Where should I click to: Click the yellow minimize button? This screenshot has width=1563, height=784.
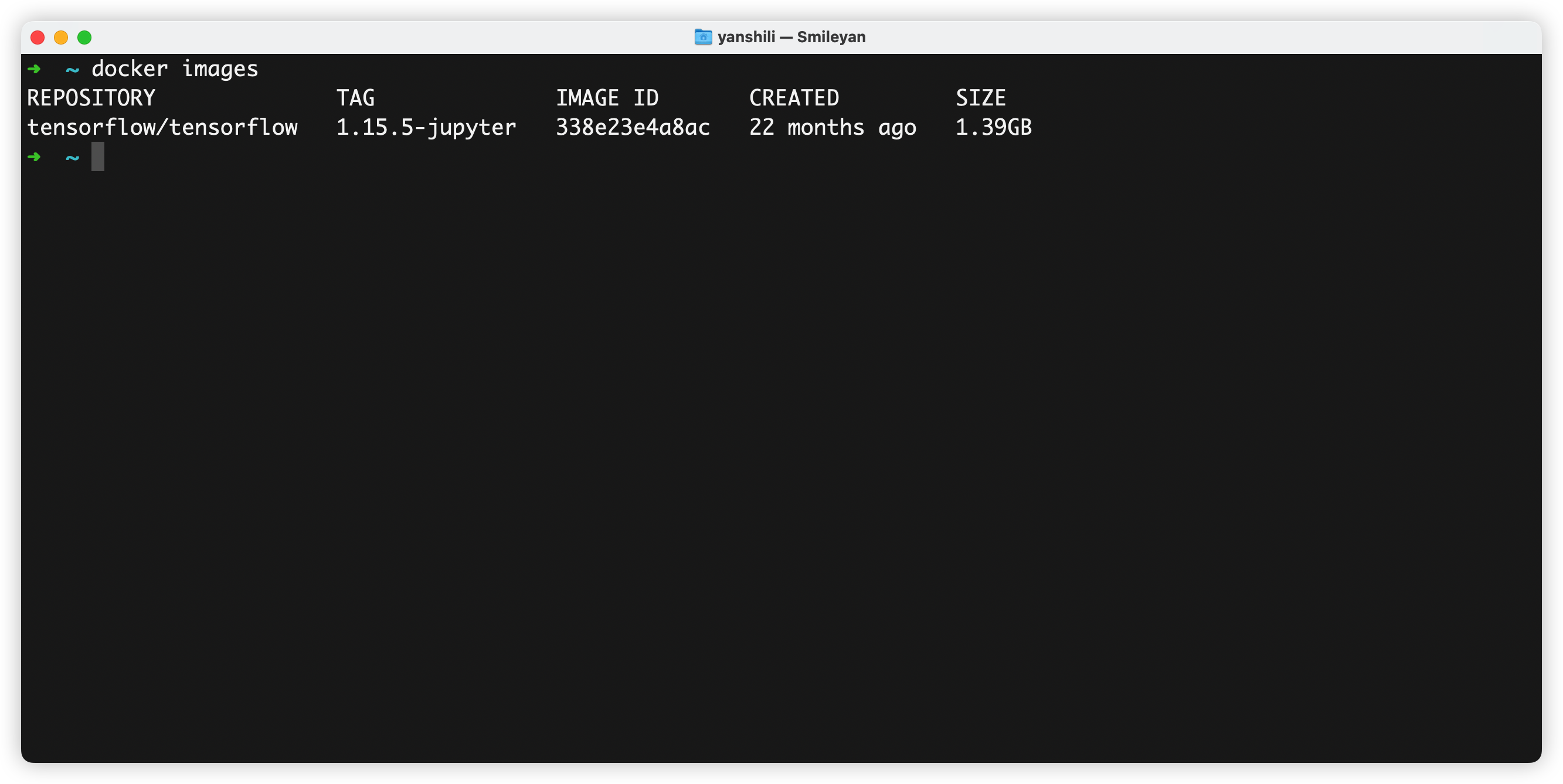60,37
